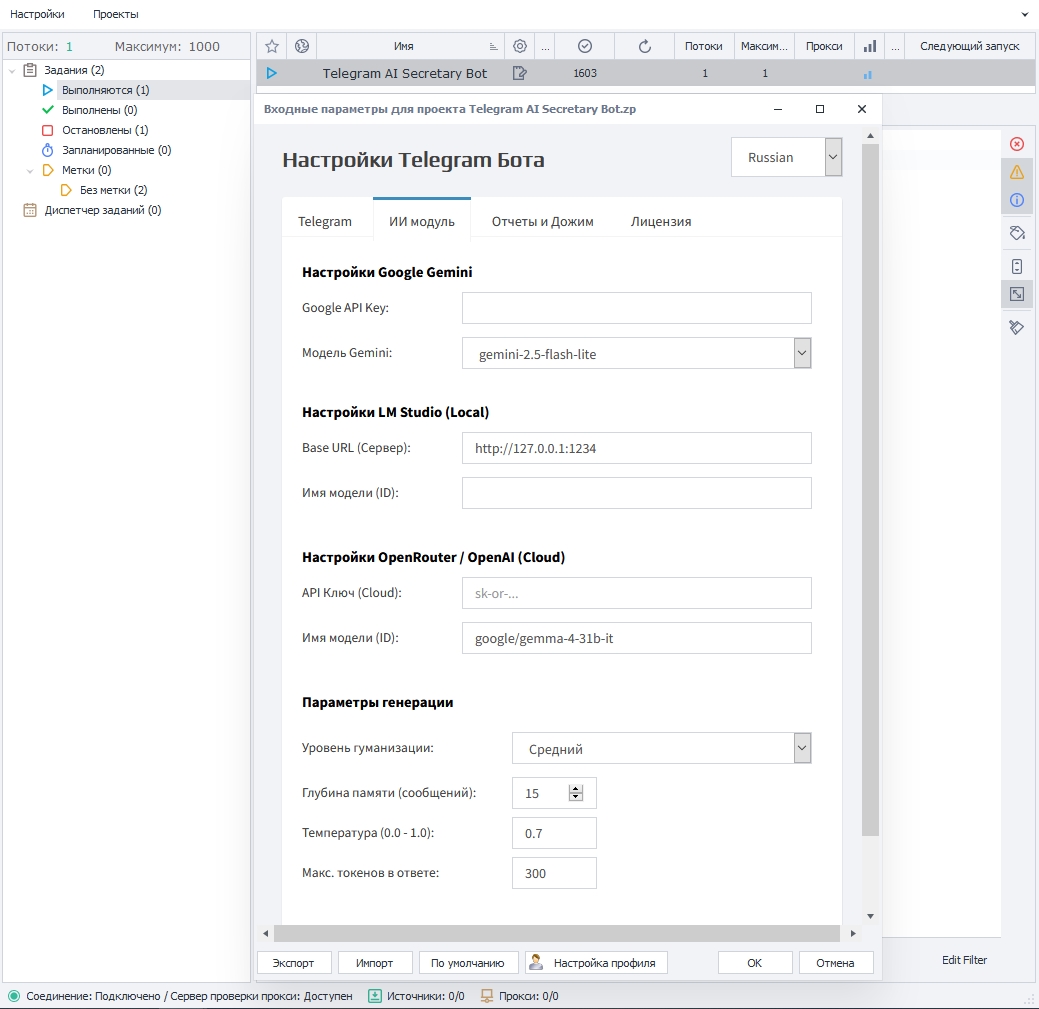Switch to the Telegram tab
This screenshot has width=1039, height=1009.
pyautogui.click(x=325, y=221)
